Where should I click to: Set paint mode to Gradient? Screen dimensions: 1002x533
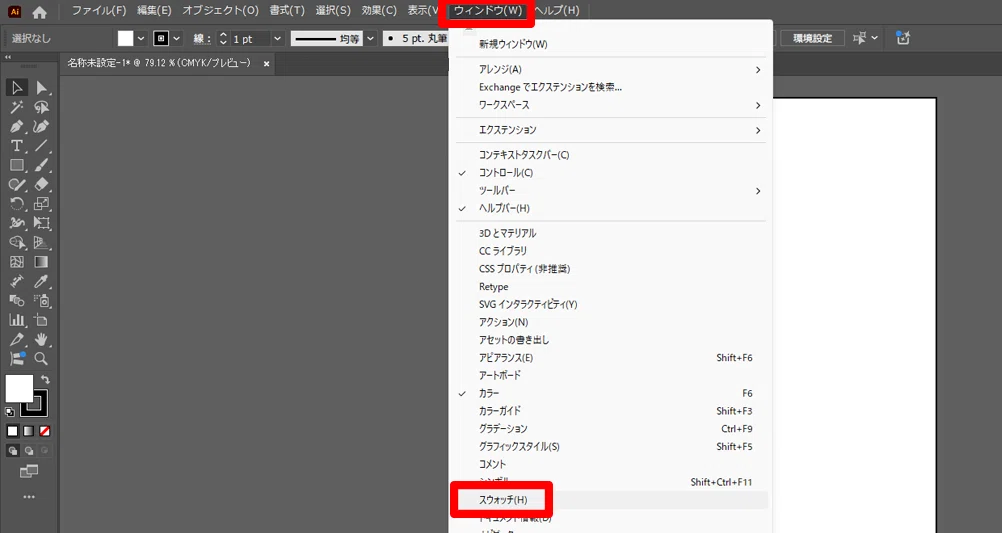(29, 431)
